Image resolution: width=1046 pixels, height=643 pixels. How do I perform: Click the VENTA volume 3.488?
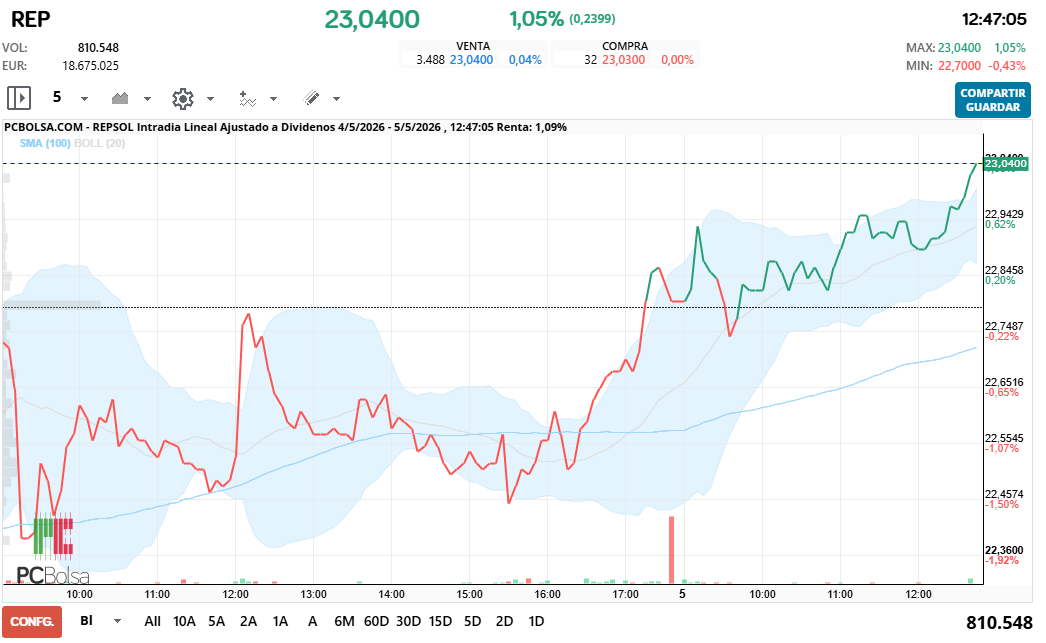click(x=430, y=60)
